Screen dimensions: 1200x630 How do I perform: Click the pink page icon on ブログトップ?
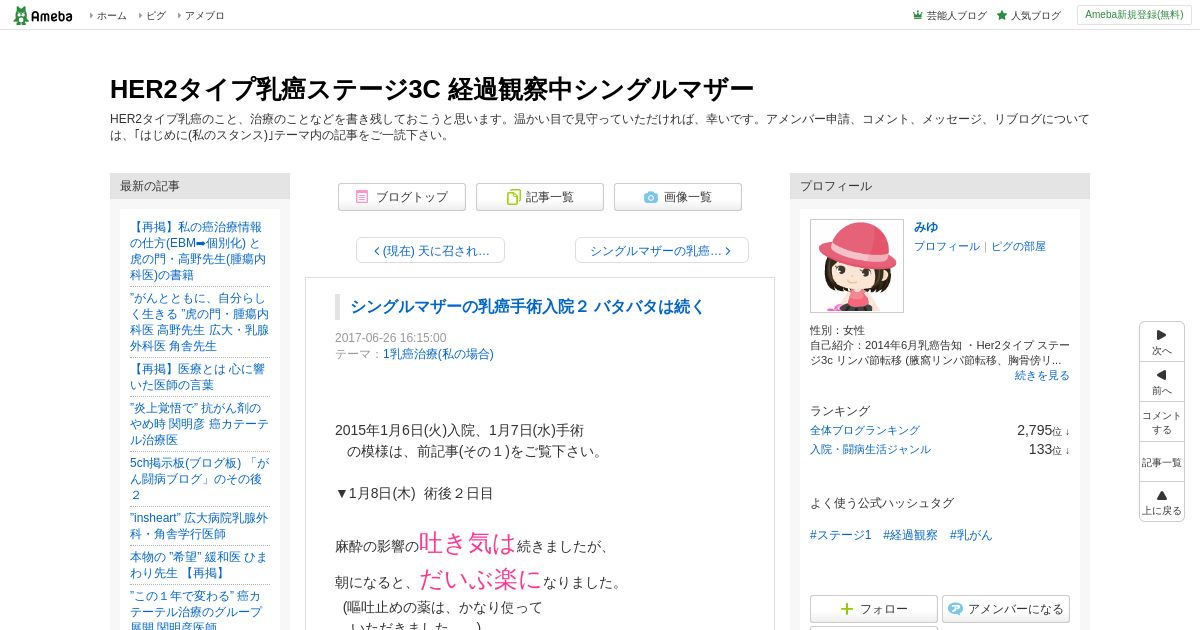pyautogui.click(x=362, y=197)
